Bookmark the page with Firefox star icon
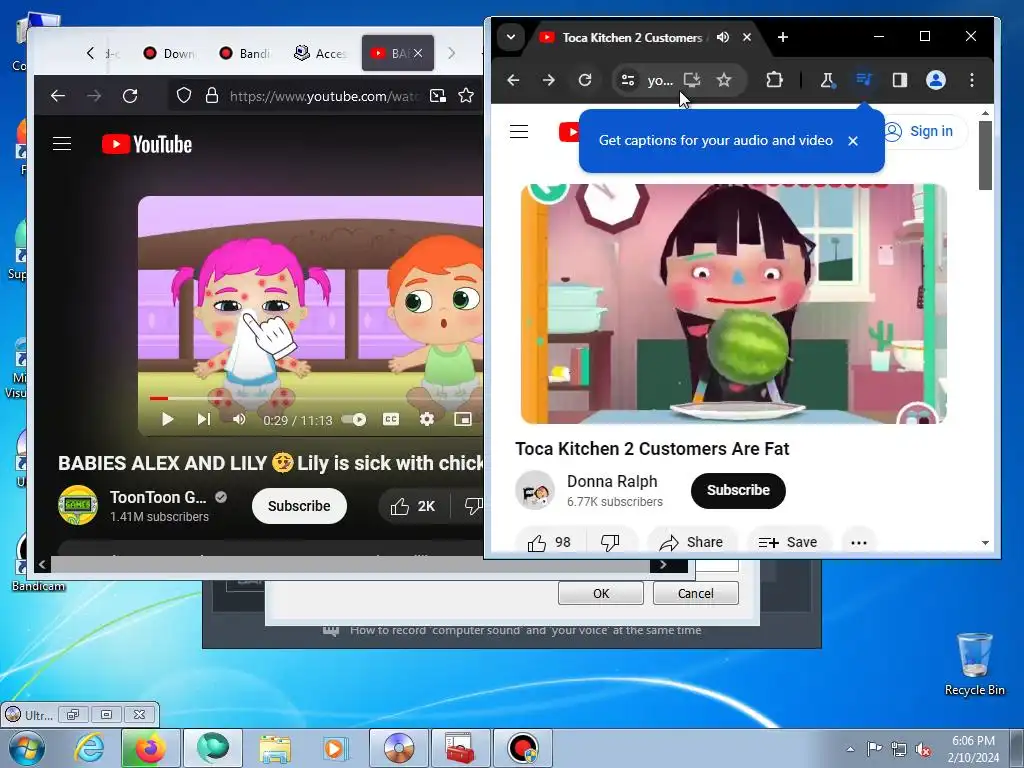Image resolution: width=1024 pixels, height=768 pixels. click(x=466, y=96)
